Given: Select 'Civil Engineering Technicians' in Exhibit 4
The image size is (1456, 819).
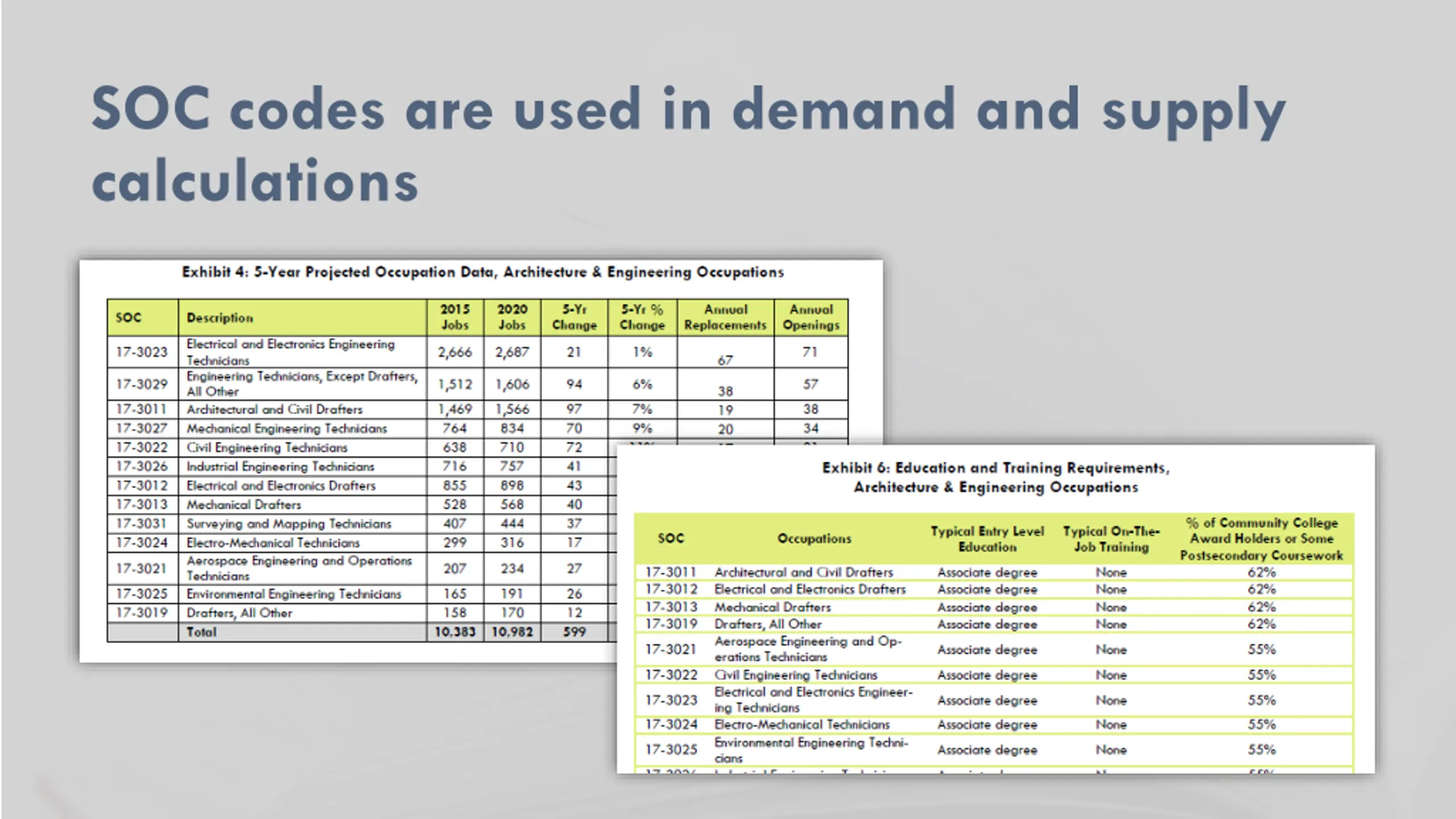Looking at the screenshot, I should (x=267, y=448).
